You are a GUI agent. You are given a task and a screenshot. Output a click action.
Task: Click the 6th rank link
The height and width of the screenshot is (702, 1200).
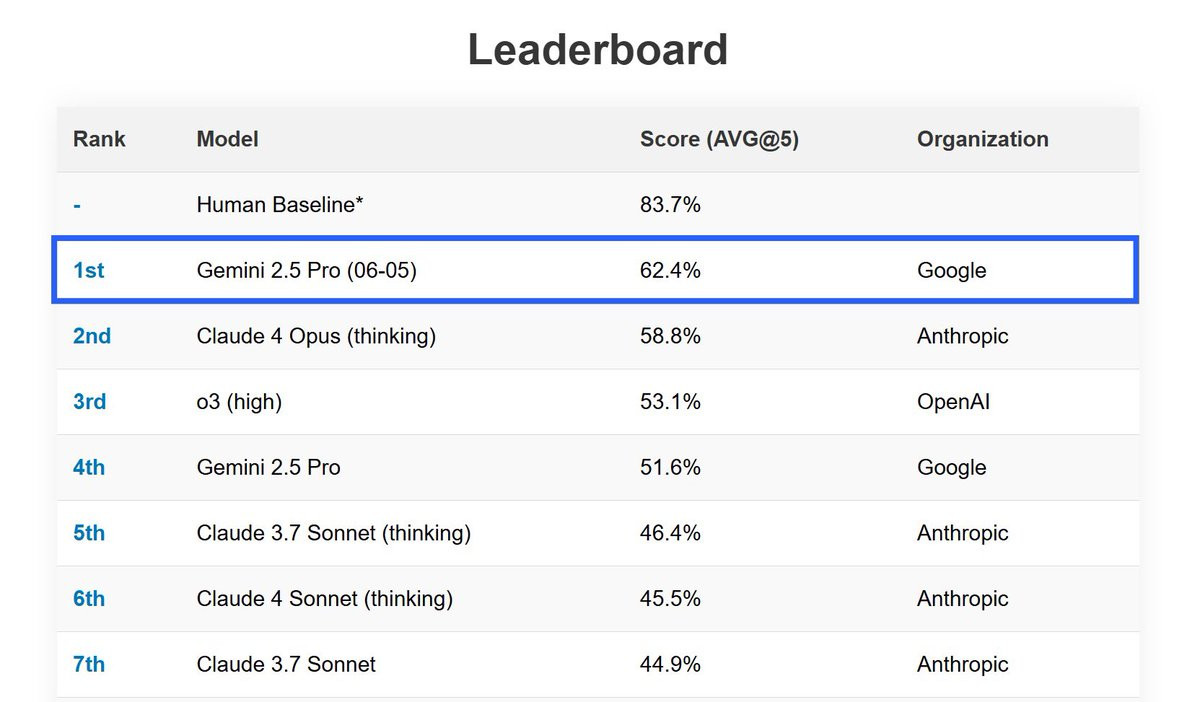click(x=89, y=599)
